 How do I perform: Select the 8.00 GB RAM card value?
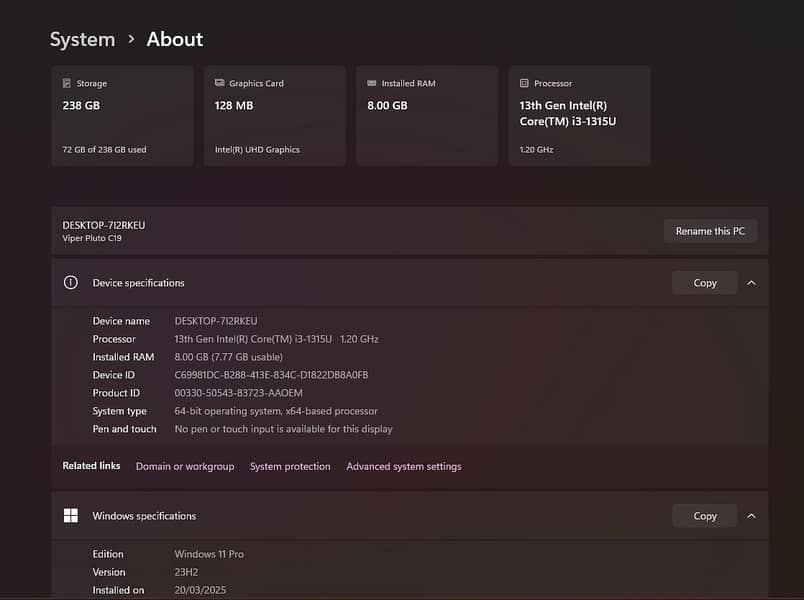pyautogui.click(x=387, y=106)
